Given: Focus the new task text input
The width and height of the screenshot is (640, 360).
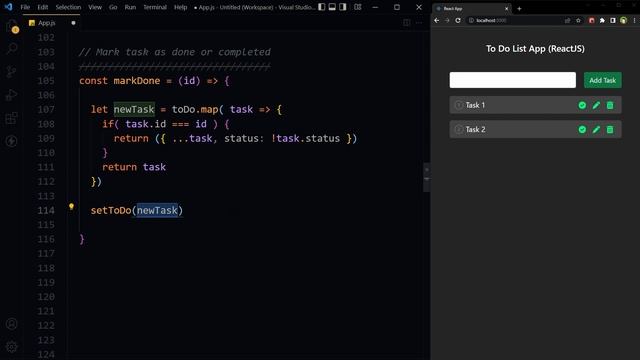Looking at the screenshot, I should click(513, 80).
